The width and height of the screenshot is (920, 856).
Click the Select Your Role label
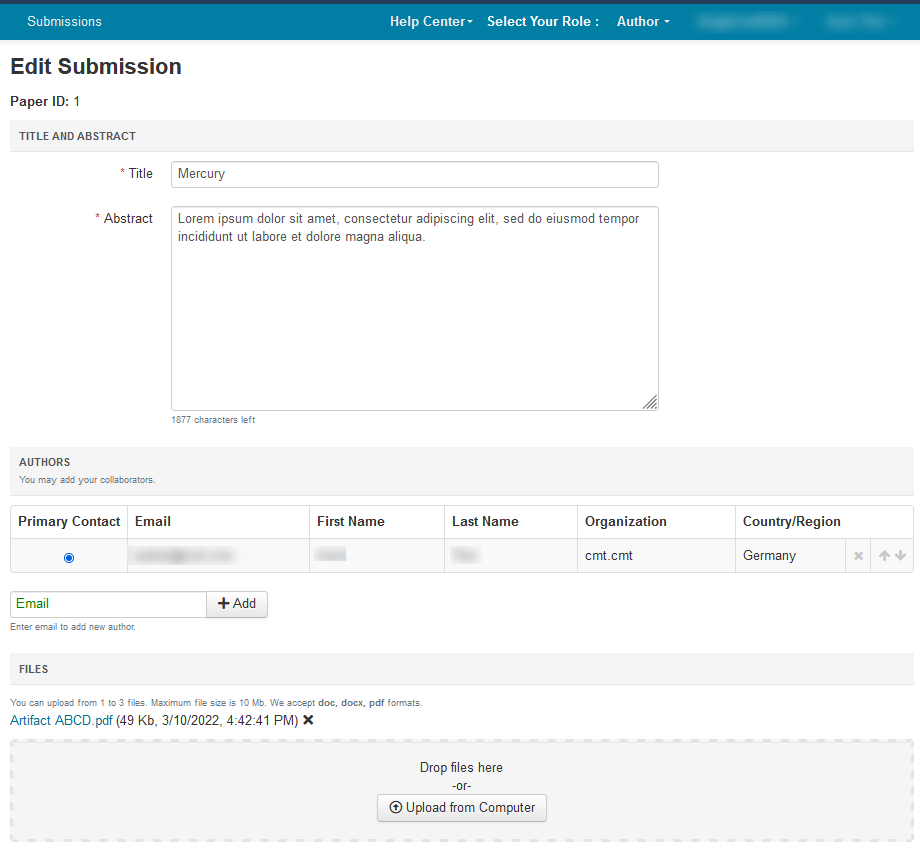tap(542, 21)
